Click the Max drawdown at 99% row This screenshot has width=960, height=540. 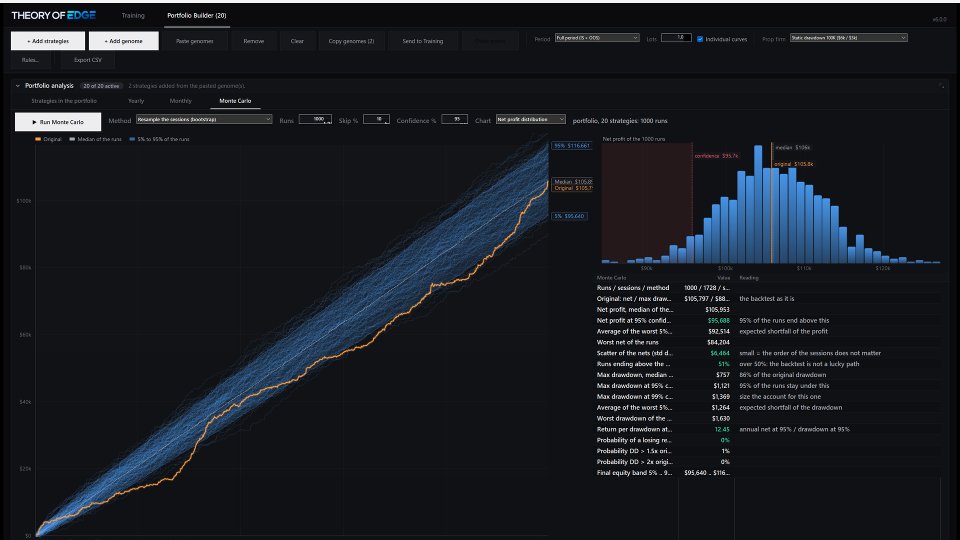point(768,397)
